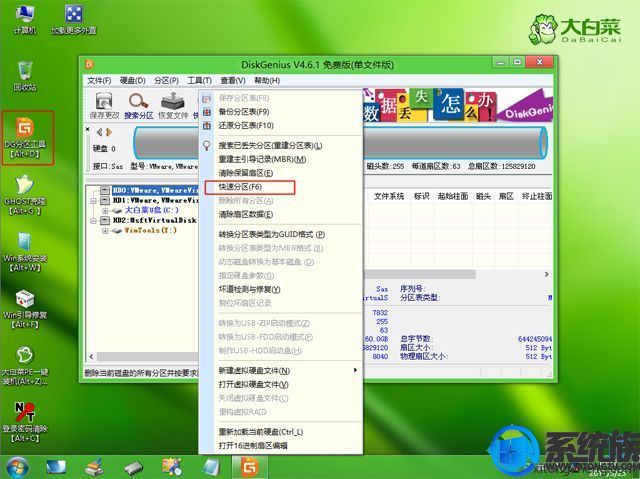Click the 终止柱面 column header

(x=536, y=197)
